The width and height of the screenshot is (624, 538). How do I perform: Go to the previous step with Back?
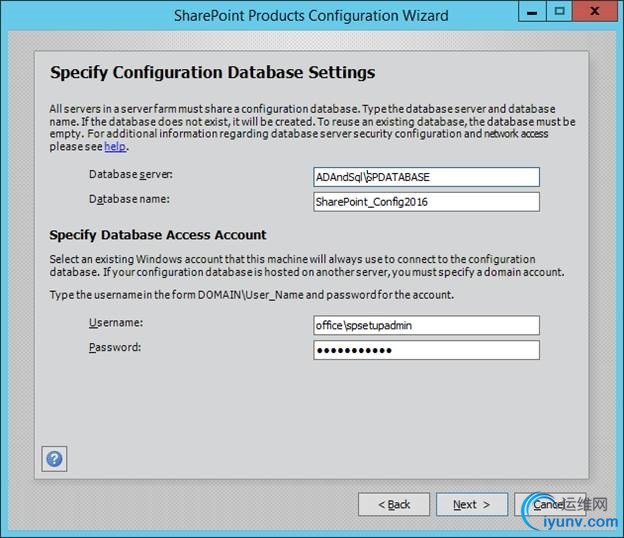pyautogui.click(x=394, y=505)
